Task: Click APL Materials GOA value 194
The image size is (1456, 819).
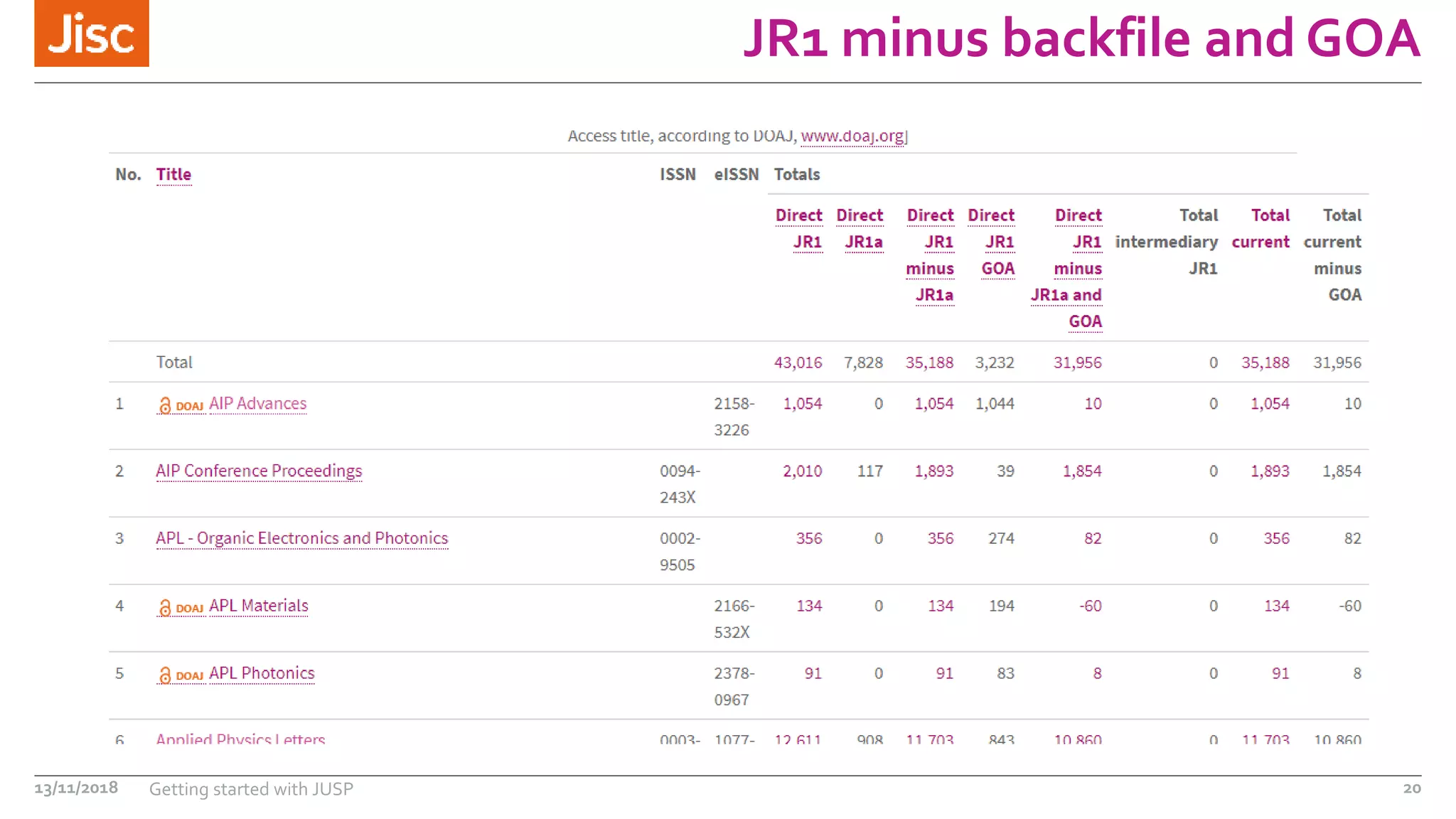Action: click(x=1001, y=606)
